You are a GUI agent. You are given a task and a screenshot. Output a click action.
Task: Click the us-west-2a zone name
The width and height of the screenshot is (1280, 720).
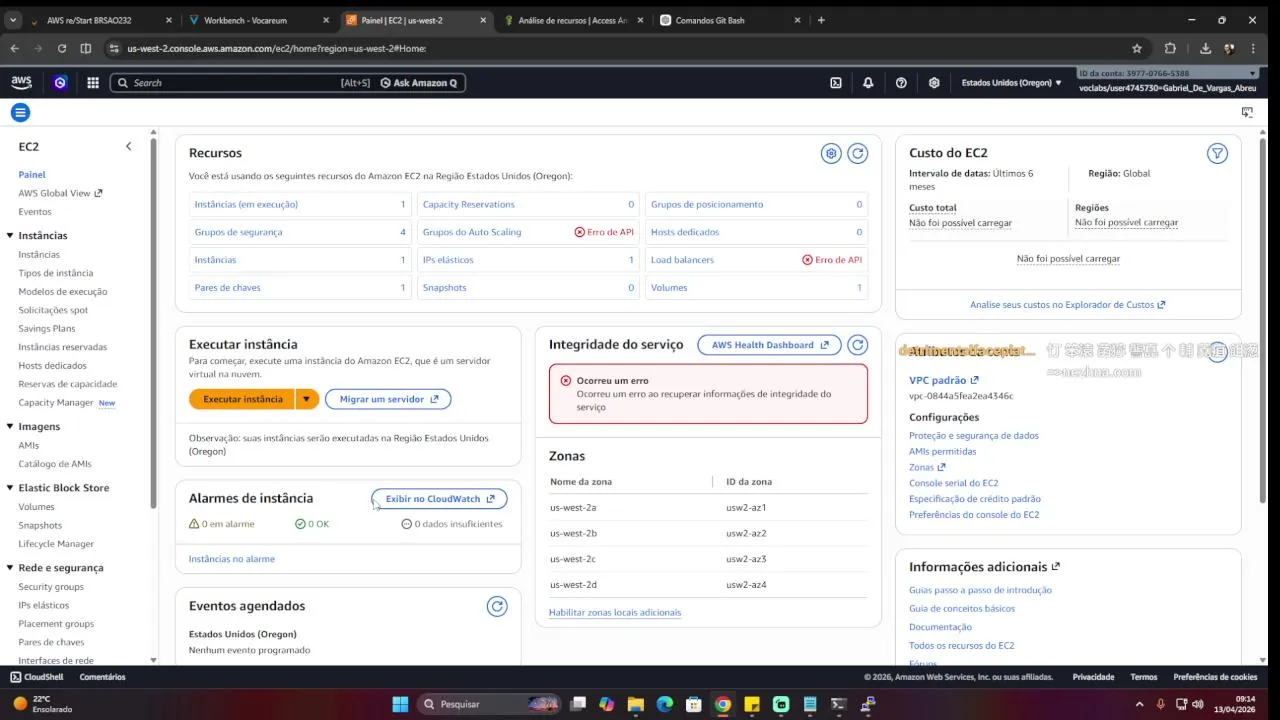(x=573, y=508)
